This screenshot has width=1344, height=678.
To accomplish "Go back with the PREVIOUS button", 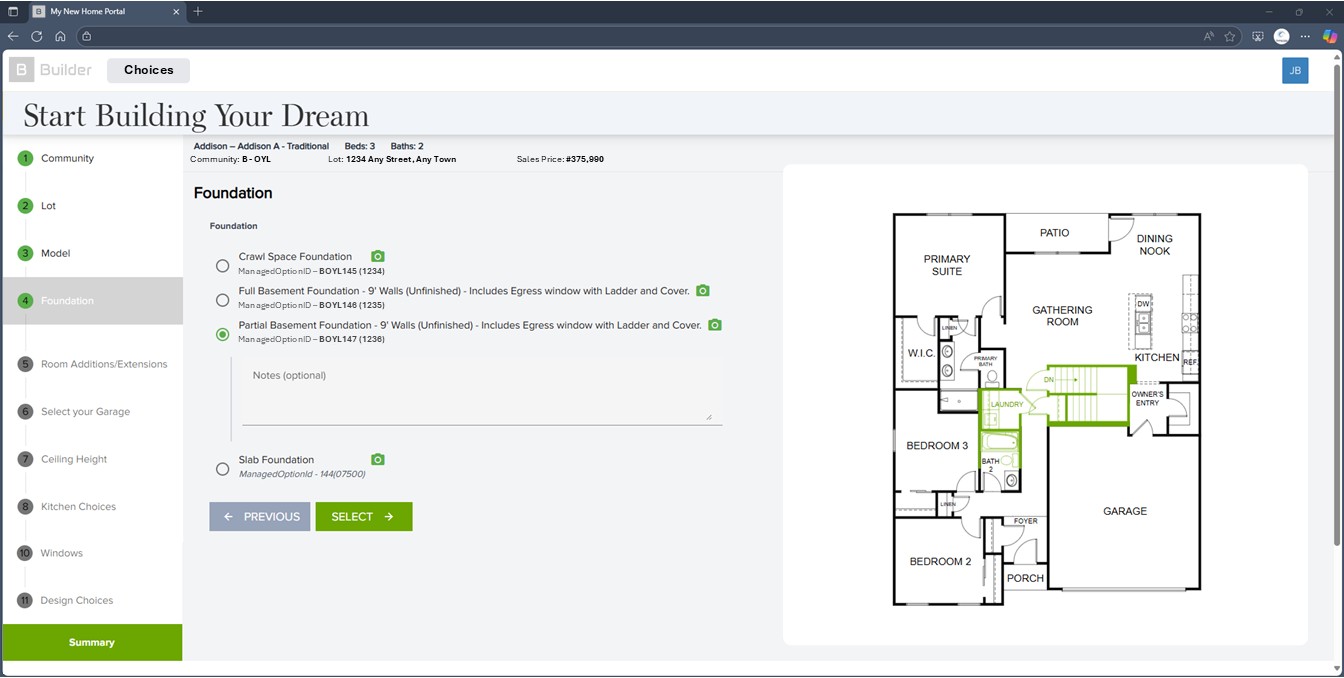I will click(260, 517).
